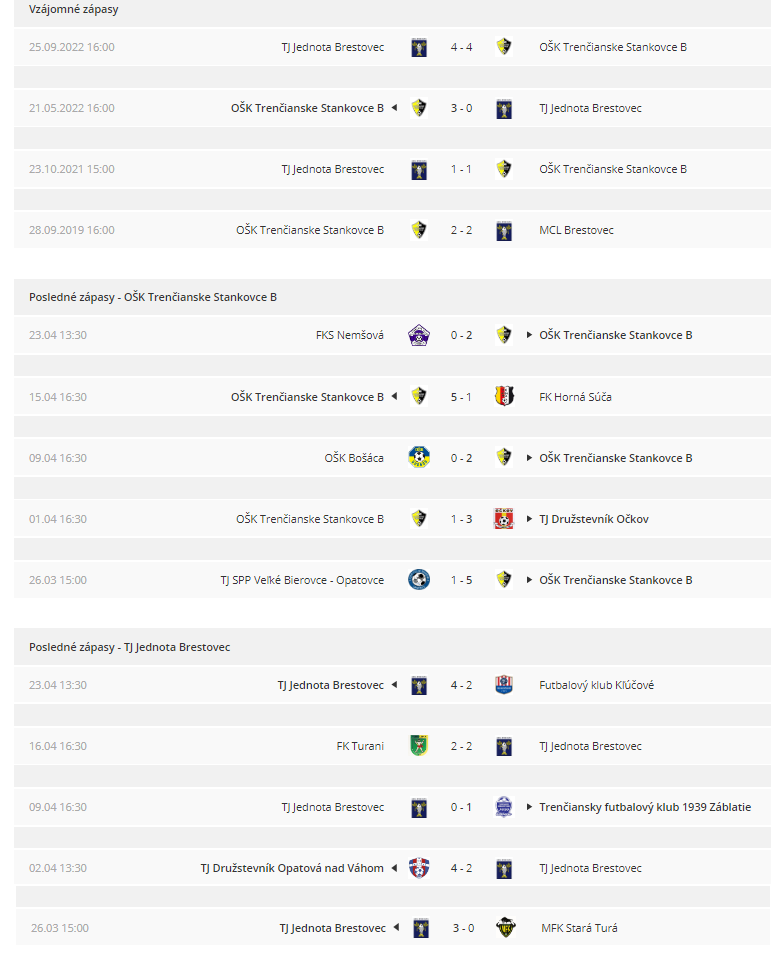Click the FKS Nemšová club crest
Screen dimensions: 782x975
419,335
